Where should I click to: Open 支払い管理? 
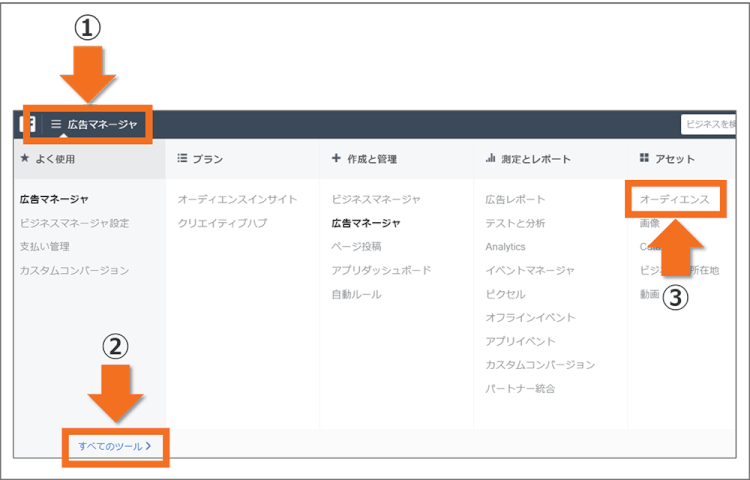click(x=44, y=247)
